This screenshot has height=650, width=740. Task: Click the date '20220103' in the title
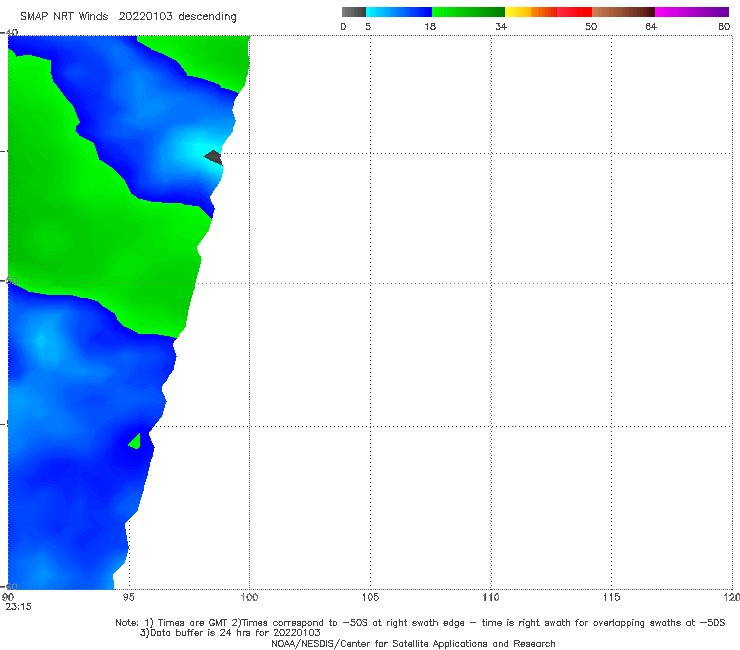145,17
